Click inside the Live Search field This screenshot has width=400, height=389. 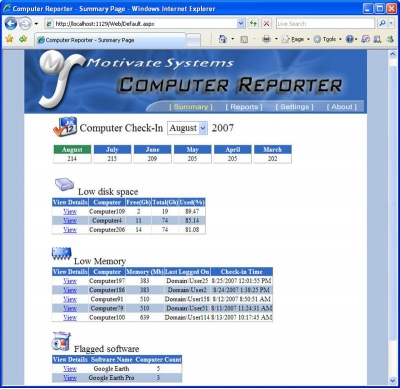click(x=325, y=24)
